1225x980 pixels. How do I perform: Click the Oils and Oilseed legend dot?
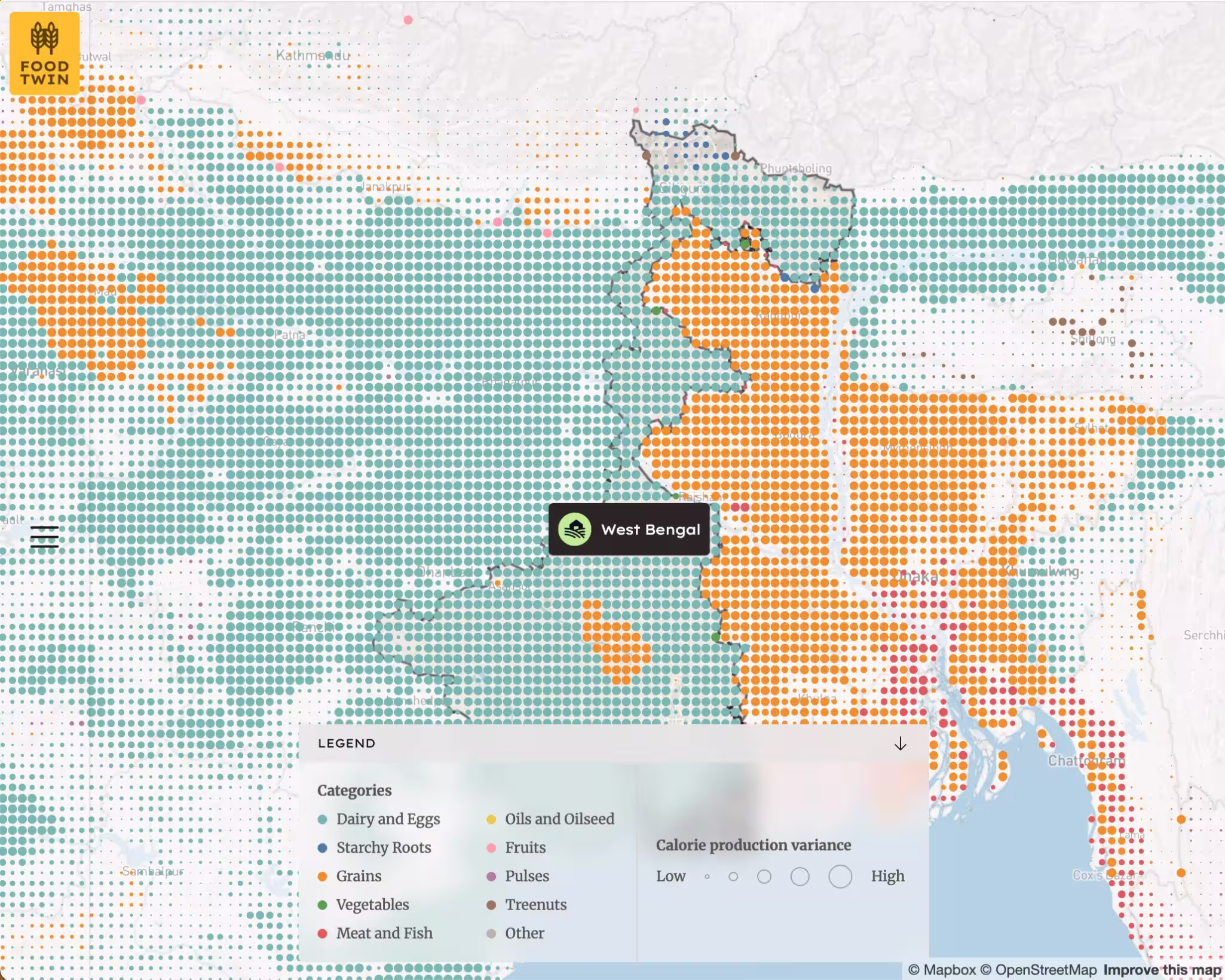[491, 819]
